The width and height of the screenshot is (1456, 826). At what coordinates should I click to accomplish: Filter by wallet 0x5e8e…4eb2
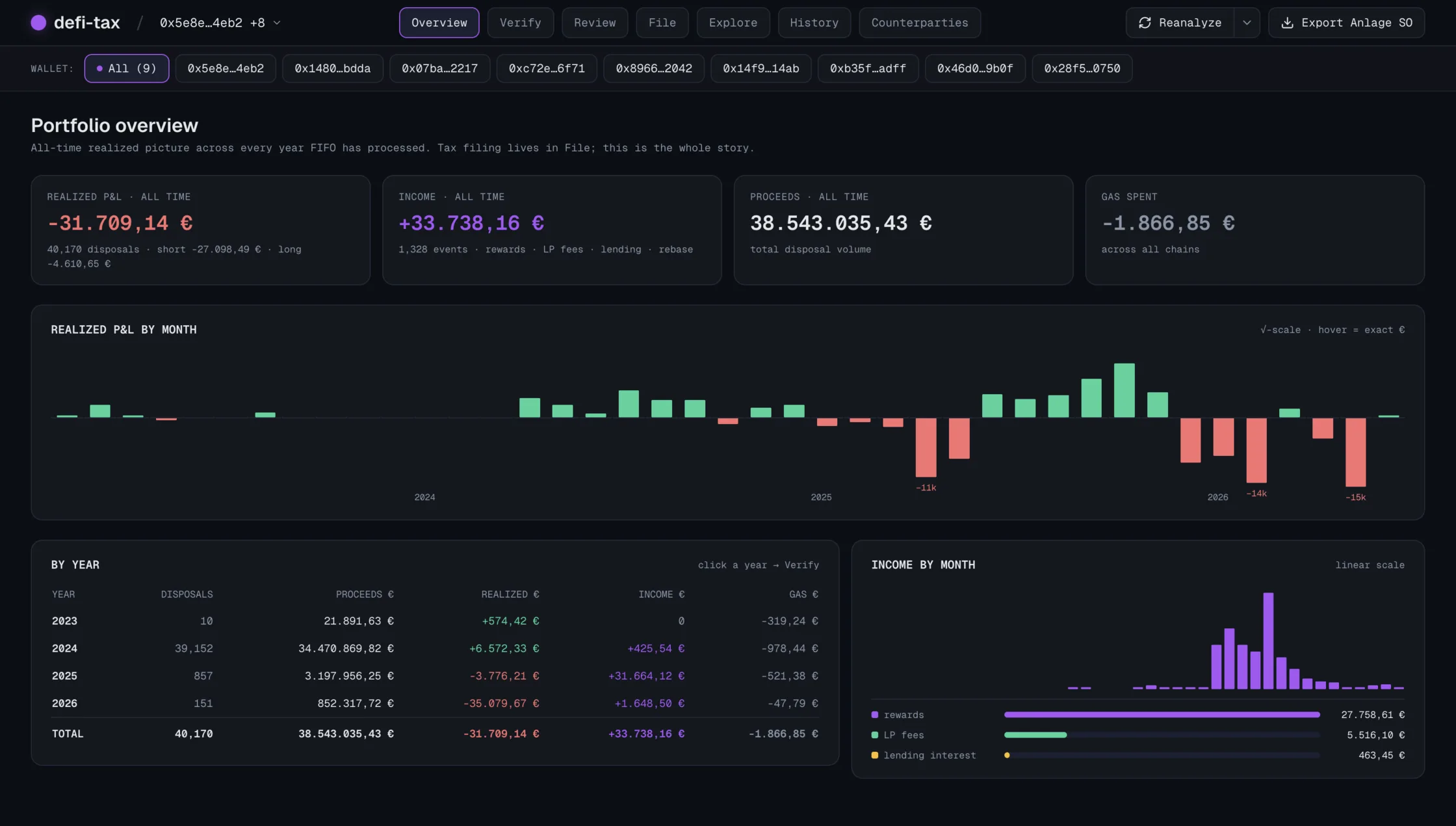[226, 68]
